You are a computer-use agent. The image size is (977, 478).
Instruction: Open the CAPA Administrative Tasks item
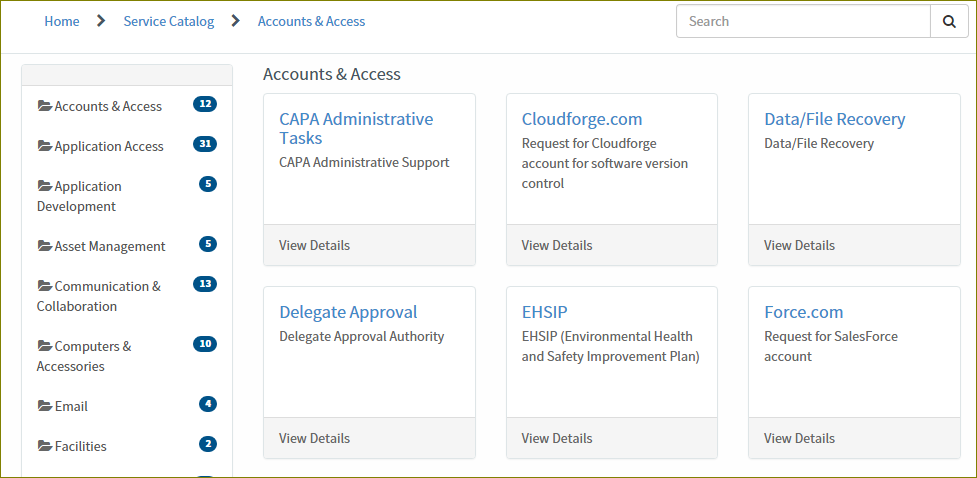point(356,128)
